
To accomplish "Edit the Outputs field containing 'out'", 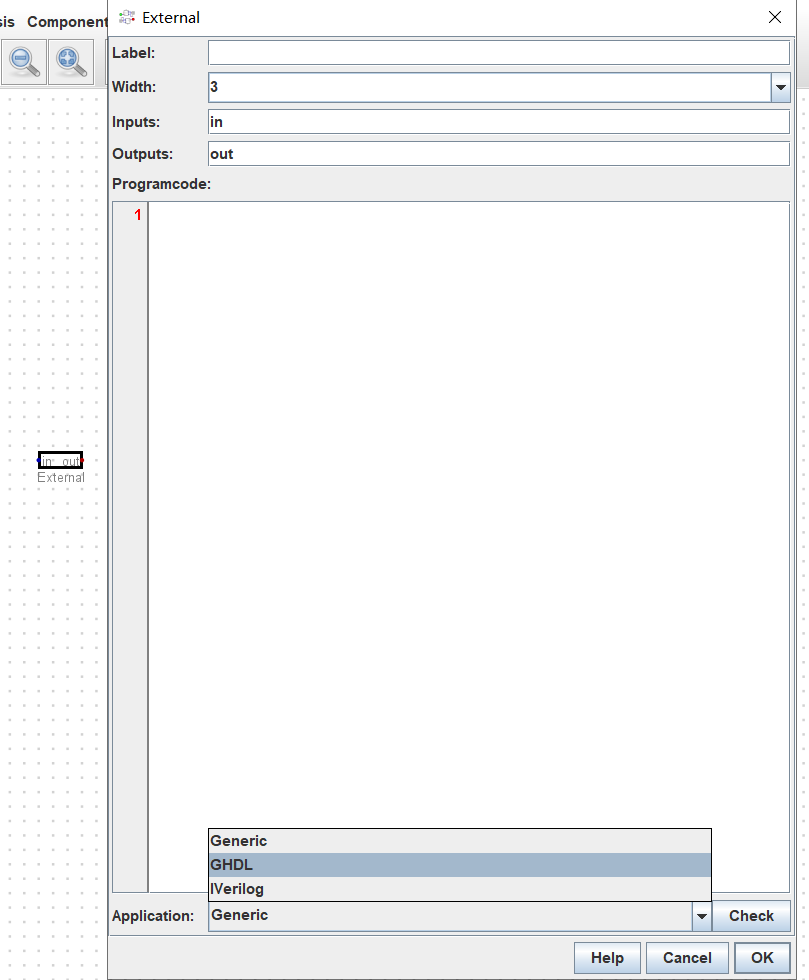I will click(498, 154).
